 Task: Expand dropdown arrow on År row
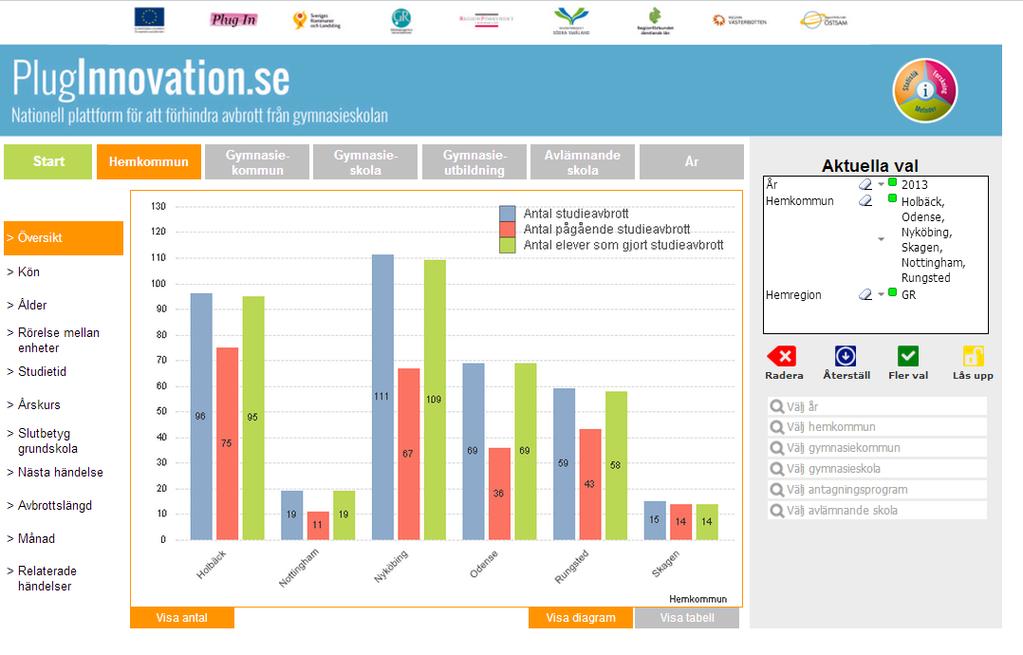[881, 185]
